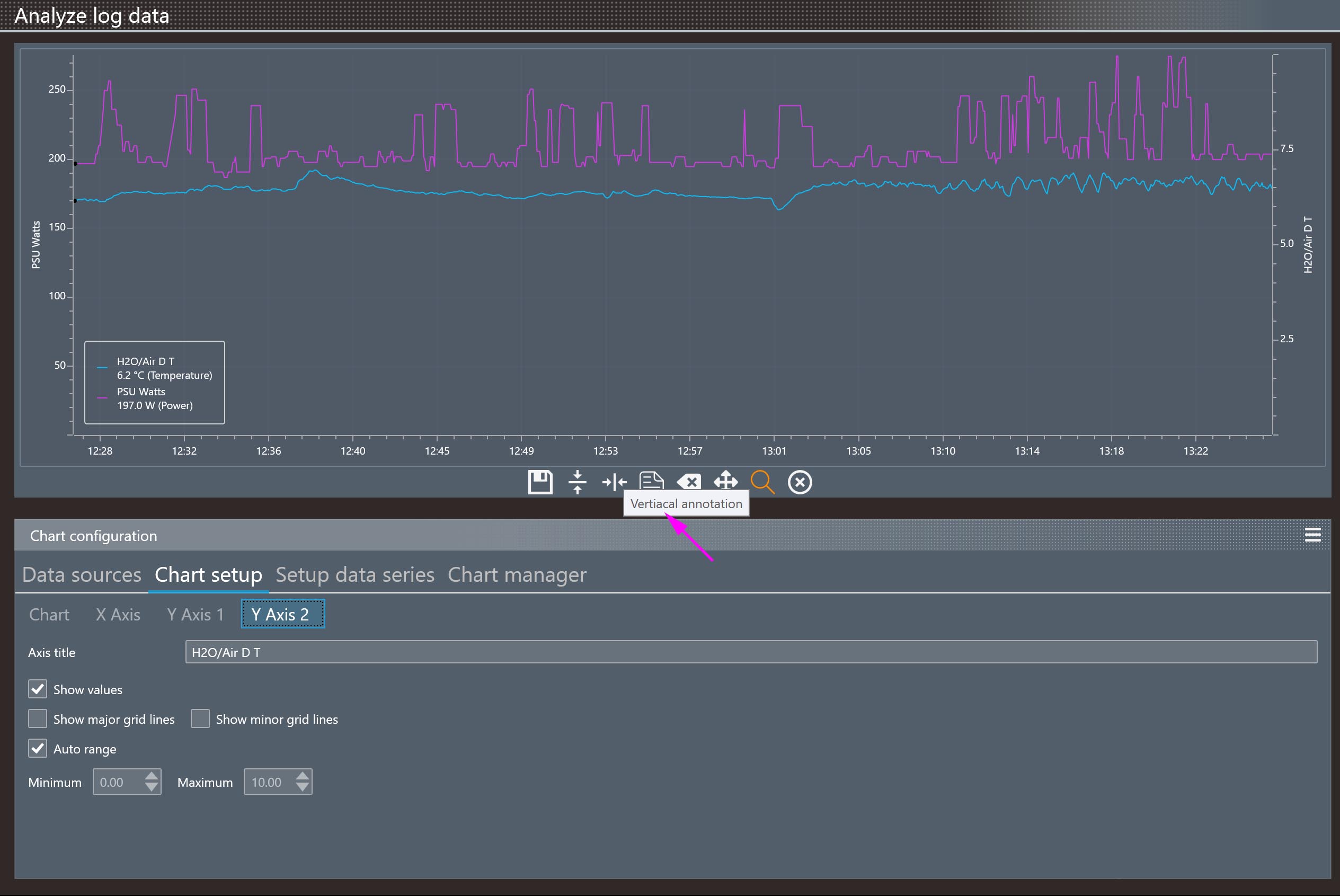Click the circled X reset icon
1340x896 pixels.
tap(800, 482)
